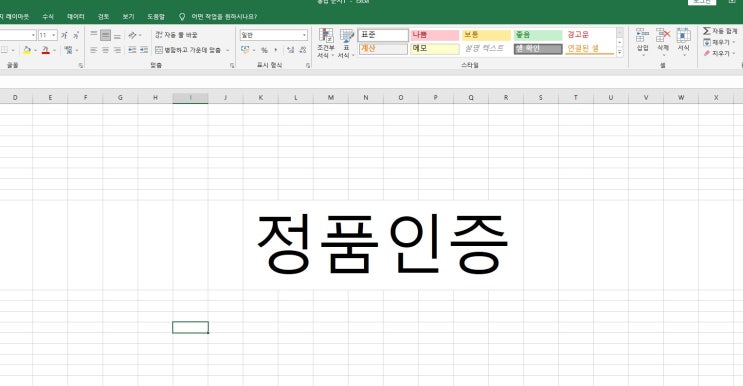743x386 pixels.
Task: Open the number format 일반 combo box
Action: [273, 35]
